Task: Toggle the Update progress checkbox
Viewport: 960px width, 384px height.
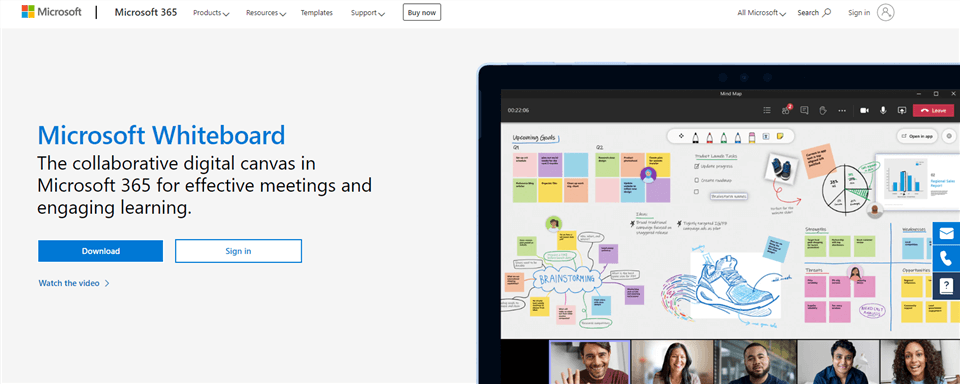Action: coord(697,166)
